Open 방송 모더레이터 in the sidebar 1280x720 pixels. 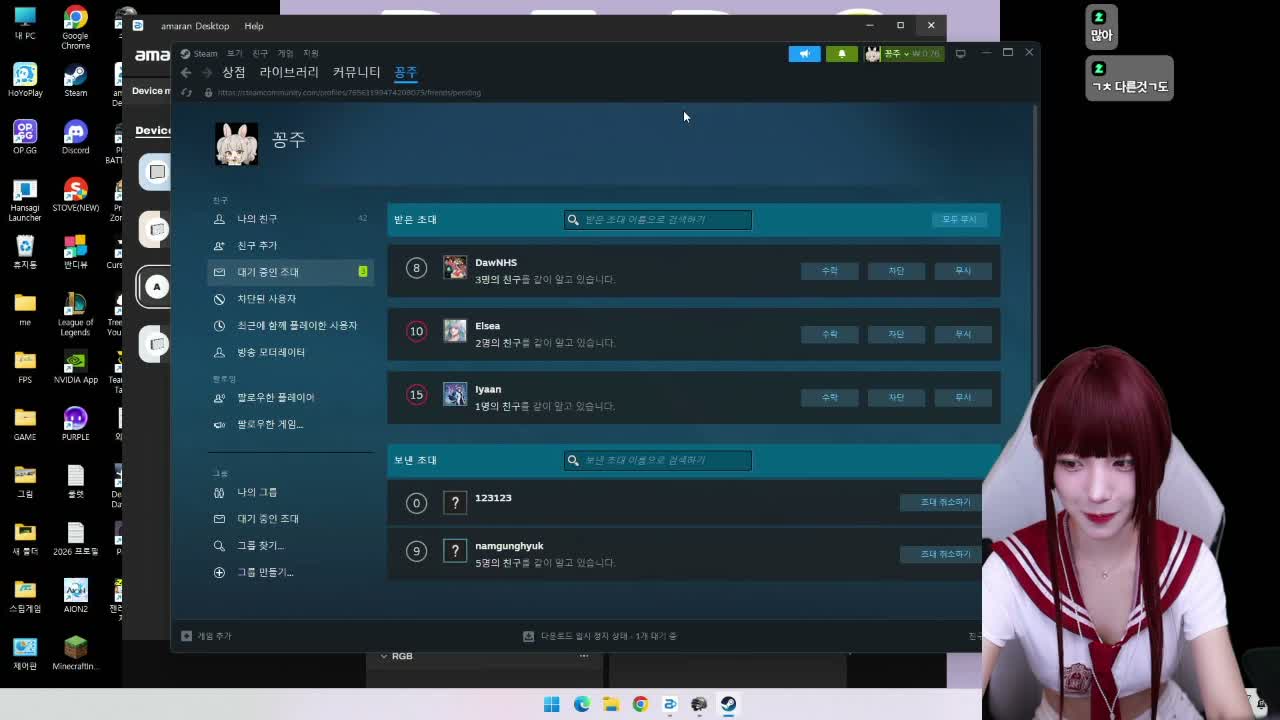tap(290, 352)
